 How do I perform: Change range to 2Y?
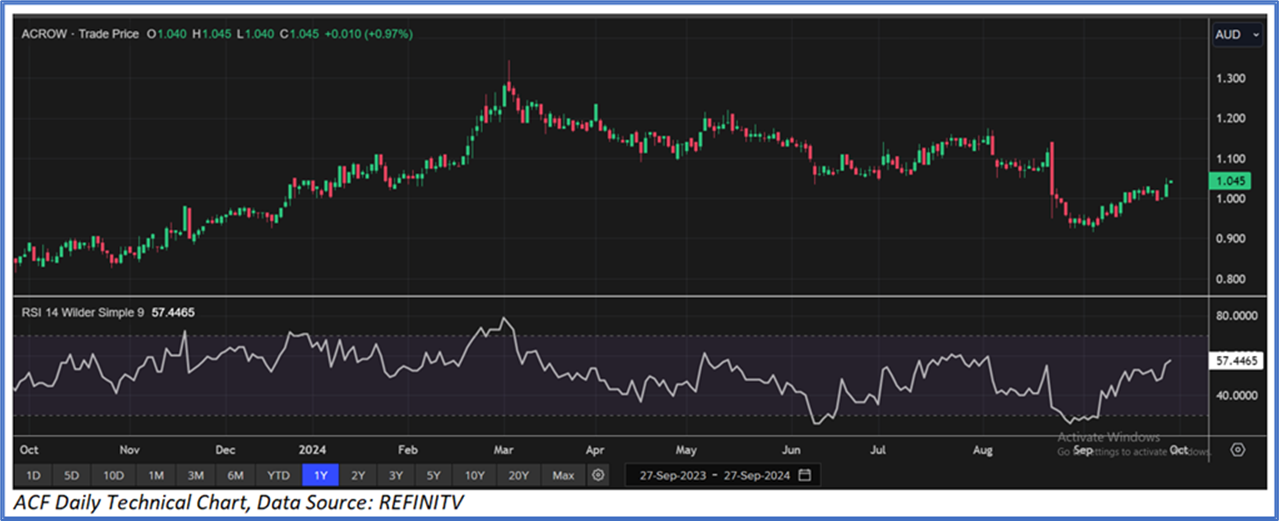pyautogui.click(x=358, y=474)
